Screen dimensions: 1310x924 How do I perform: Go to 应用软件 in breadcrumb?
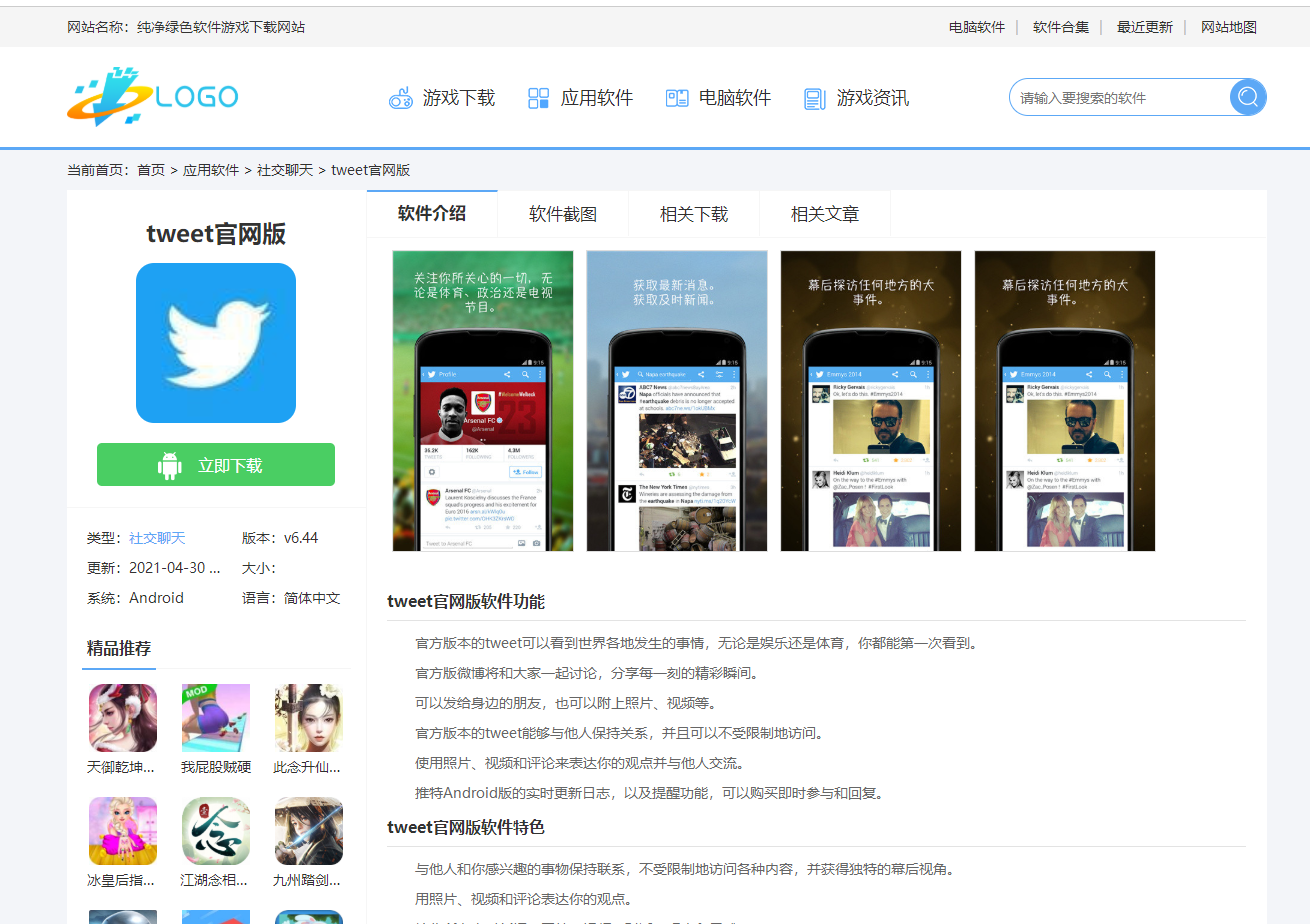pyautogui.click(x=211, y=170)
